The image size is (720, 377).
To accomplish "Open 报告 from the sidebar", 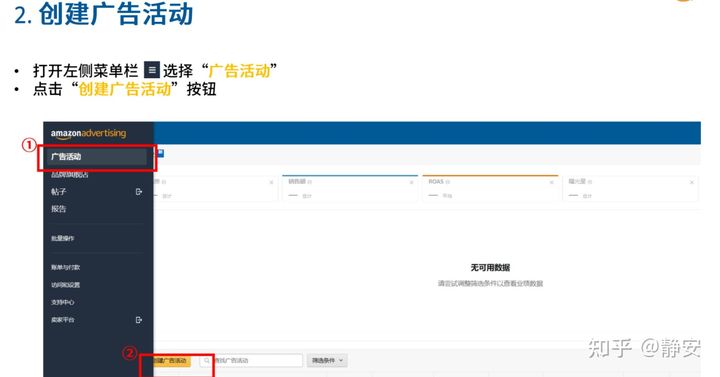I will click(x=59, y=209).
